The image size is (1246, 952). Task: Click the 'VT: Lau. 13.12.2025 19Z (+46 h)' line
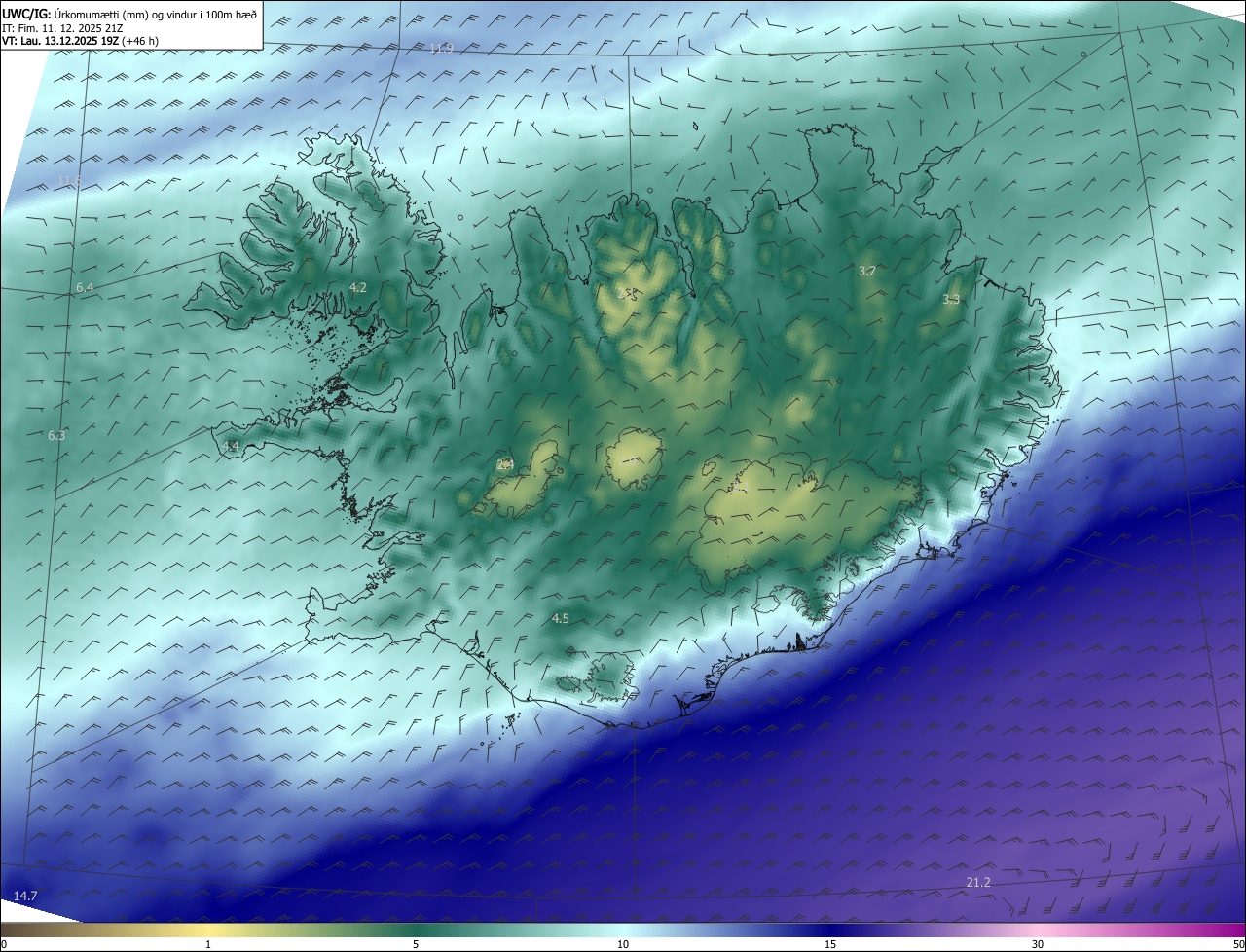point(80,42)
